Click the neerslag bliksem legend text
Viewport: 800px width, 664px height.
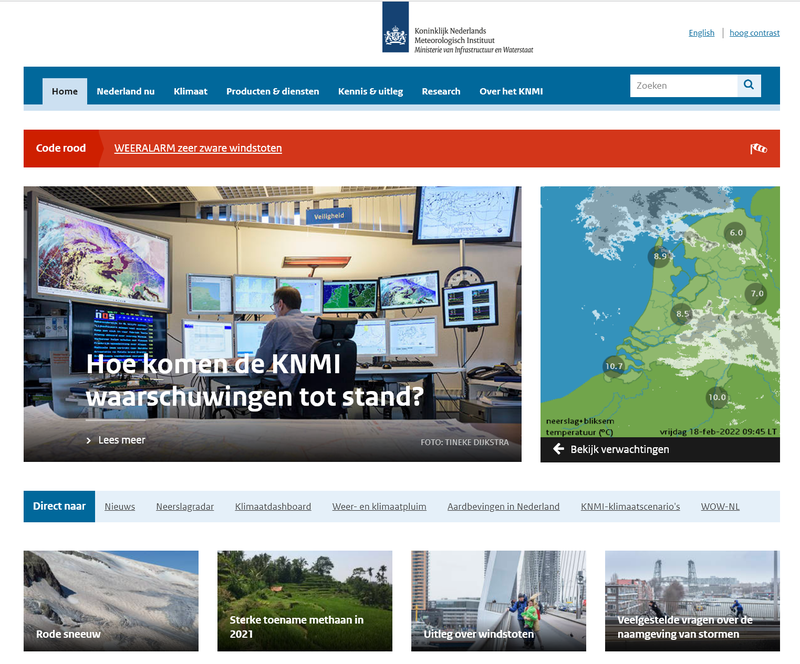click(580, 421)
